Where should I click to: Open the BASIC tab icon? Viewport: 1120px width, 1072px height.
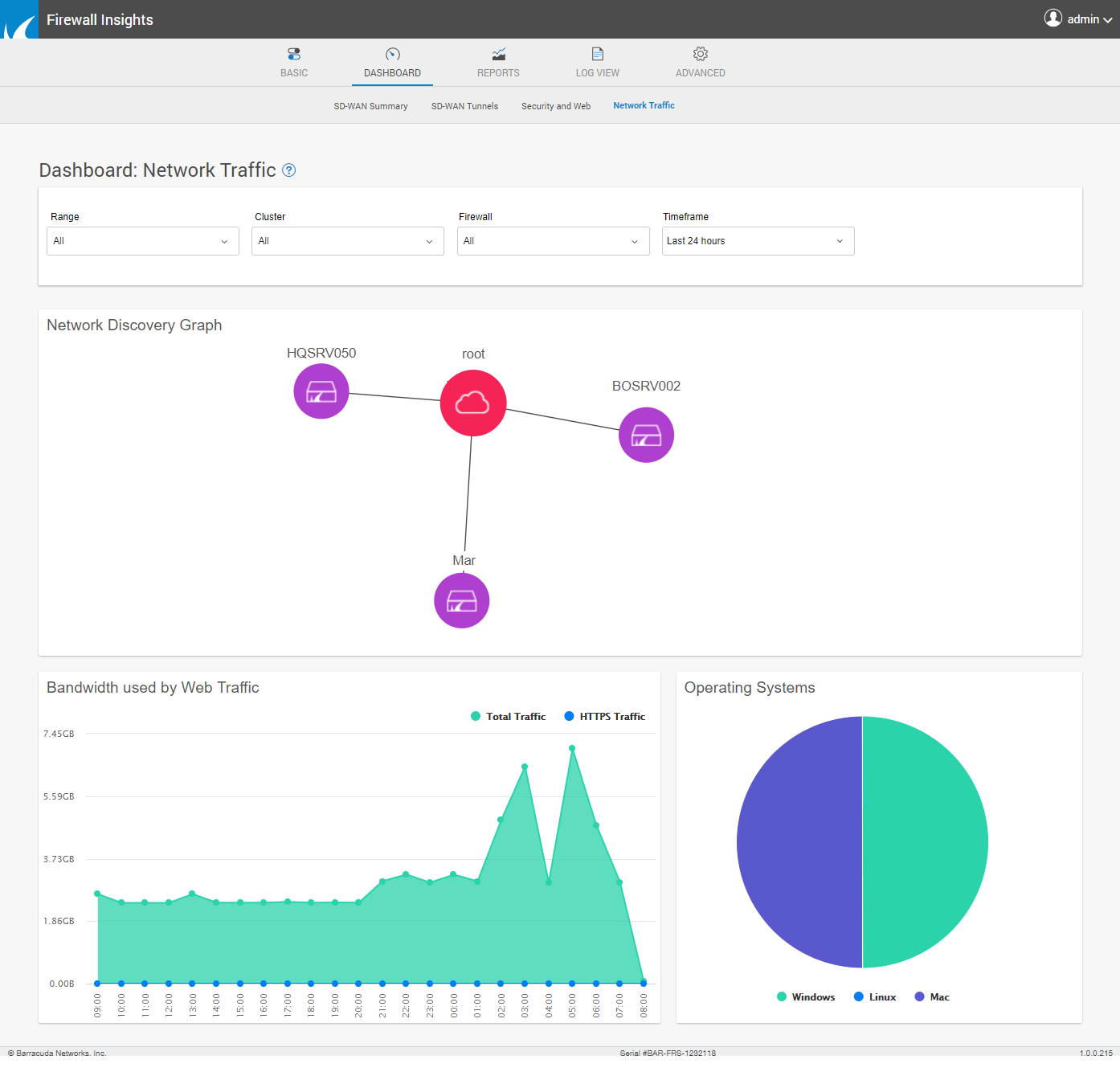(x=294, y=54)
